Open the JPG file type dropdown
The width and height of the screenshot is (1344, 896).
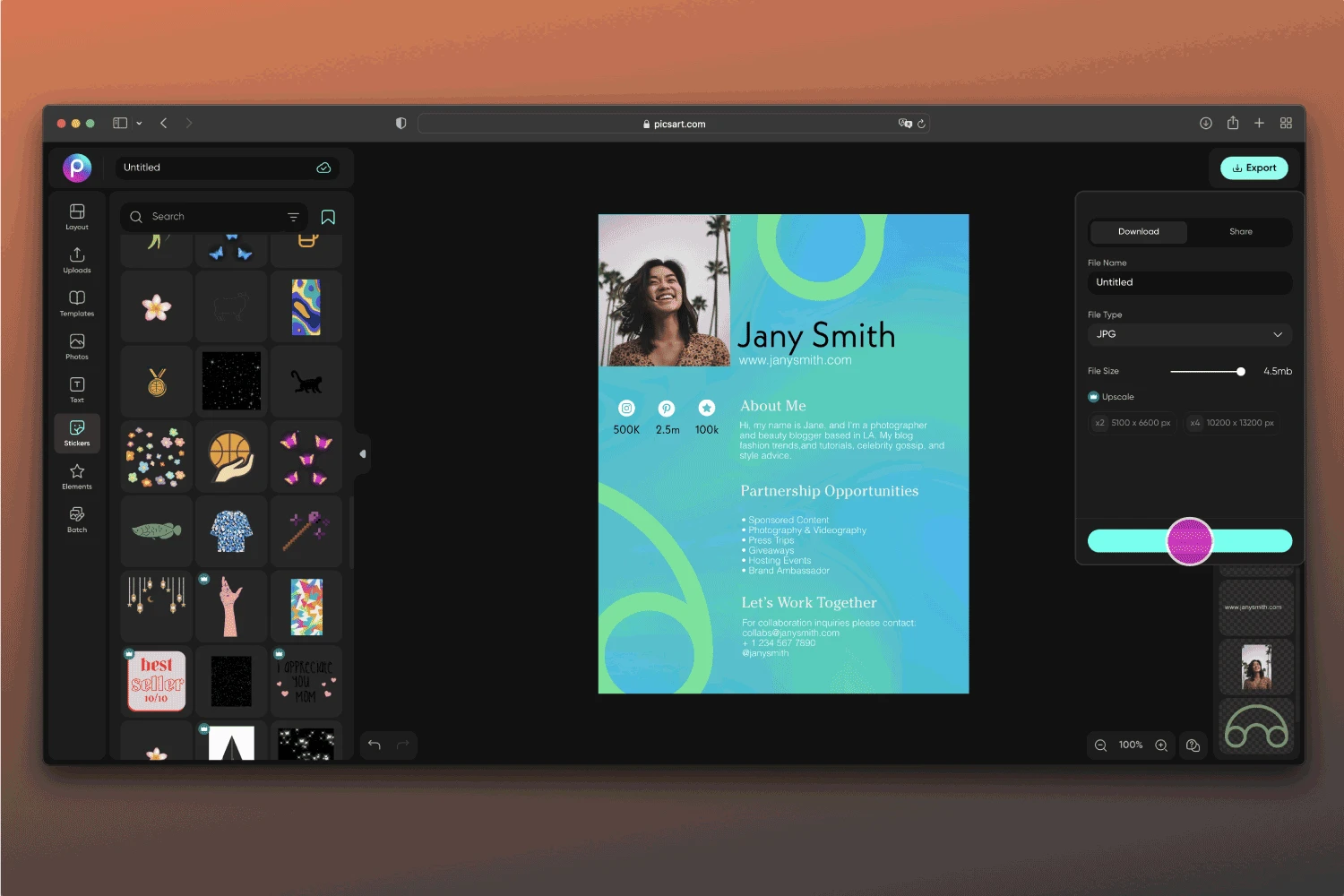tap(1189, 334)
